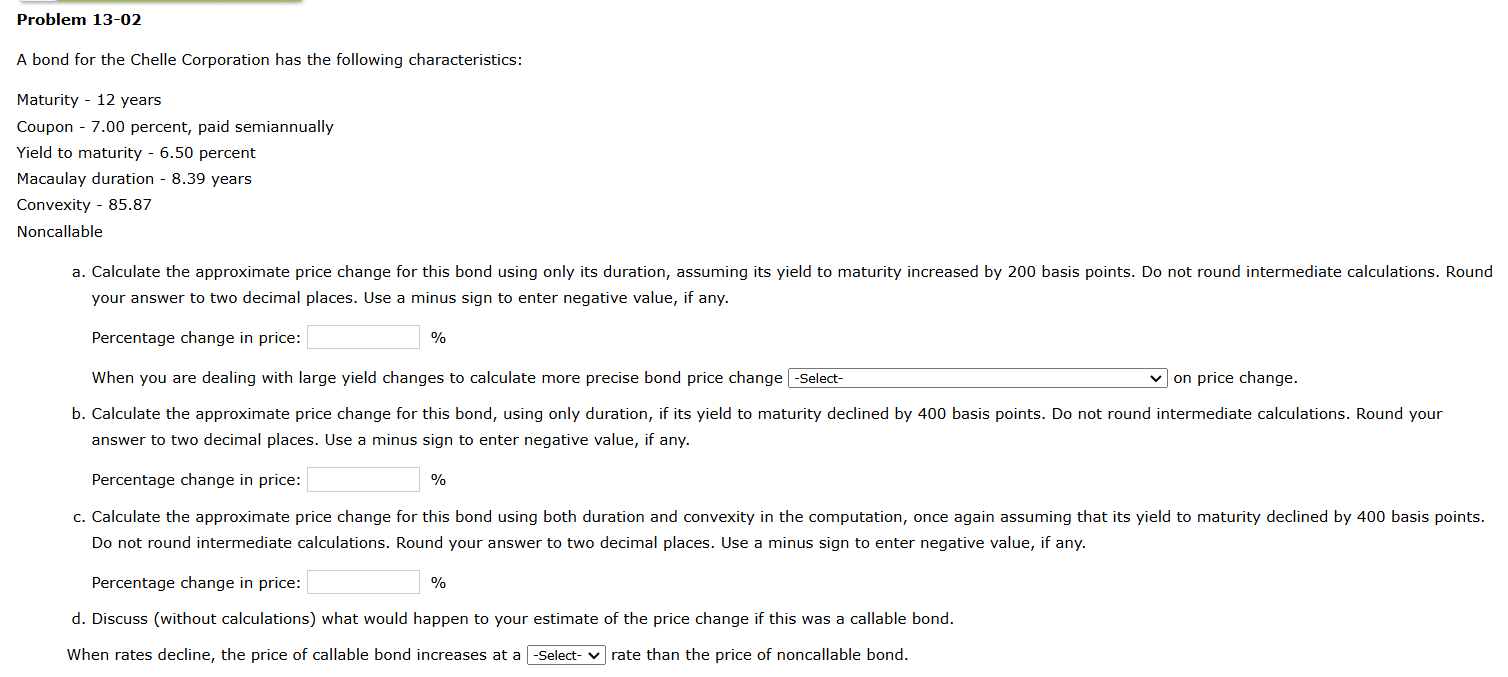
Task: Click the "Coupon - 7.00 percent" line
Action: click(x=174, y=126)
